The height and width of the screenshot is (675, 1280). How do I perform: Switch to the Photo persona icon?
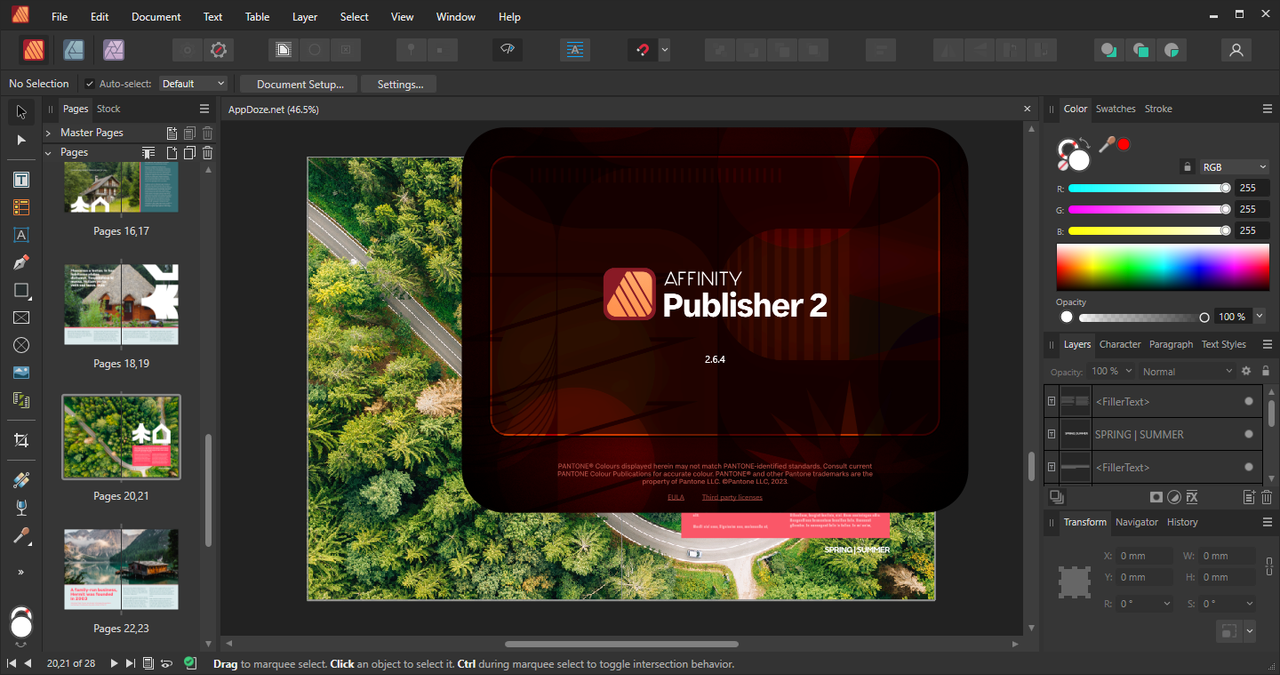click(114, 49)
